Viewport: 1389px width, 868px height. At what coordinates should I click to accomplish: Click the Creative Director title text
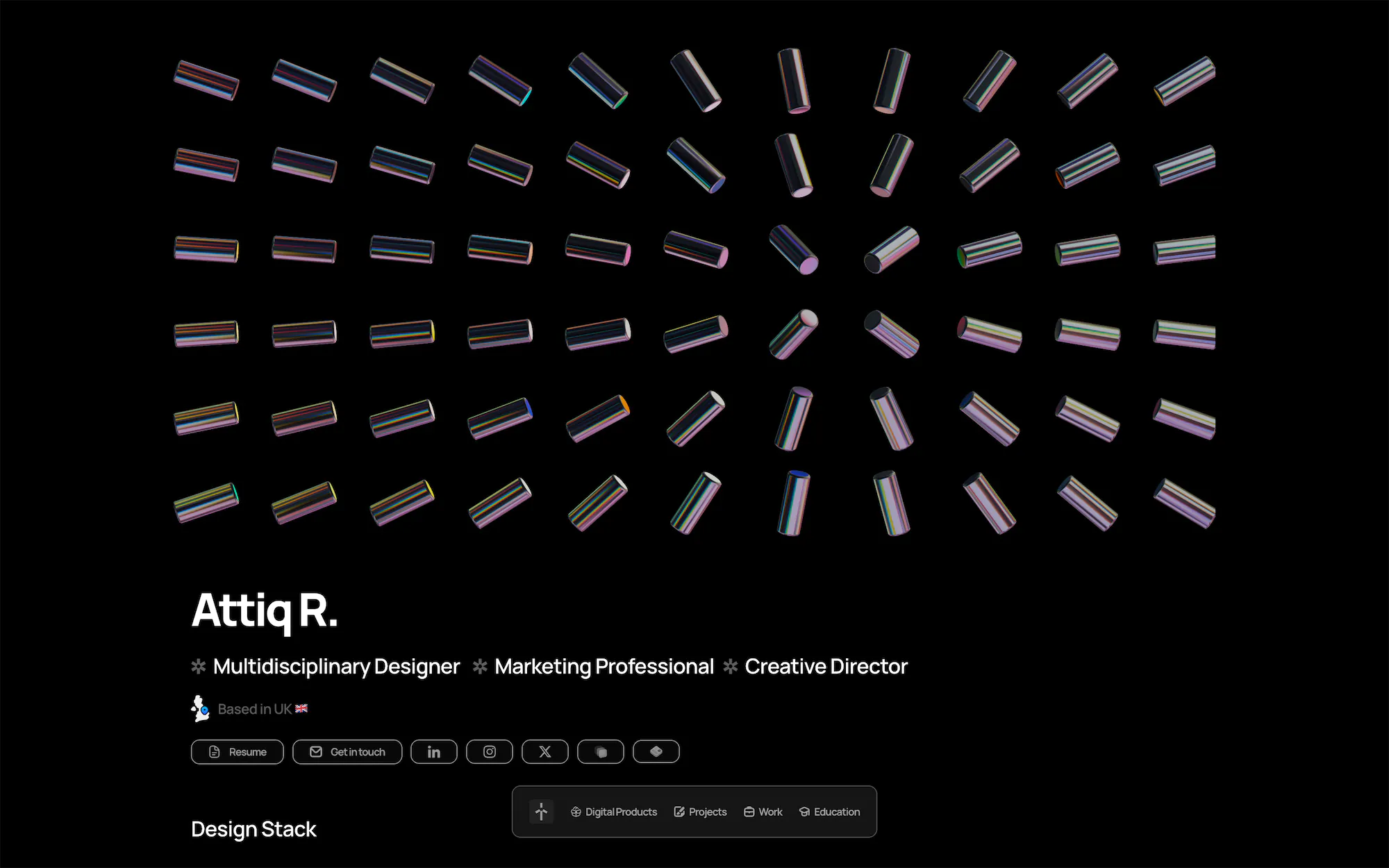[826, 667]
